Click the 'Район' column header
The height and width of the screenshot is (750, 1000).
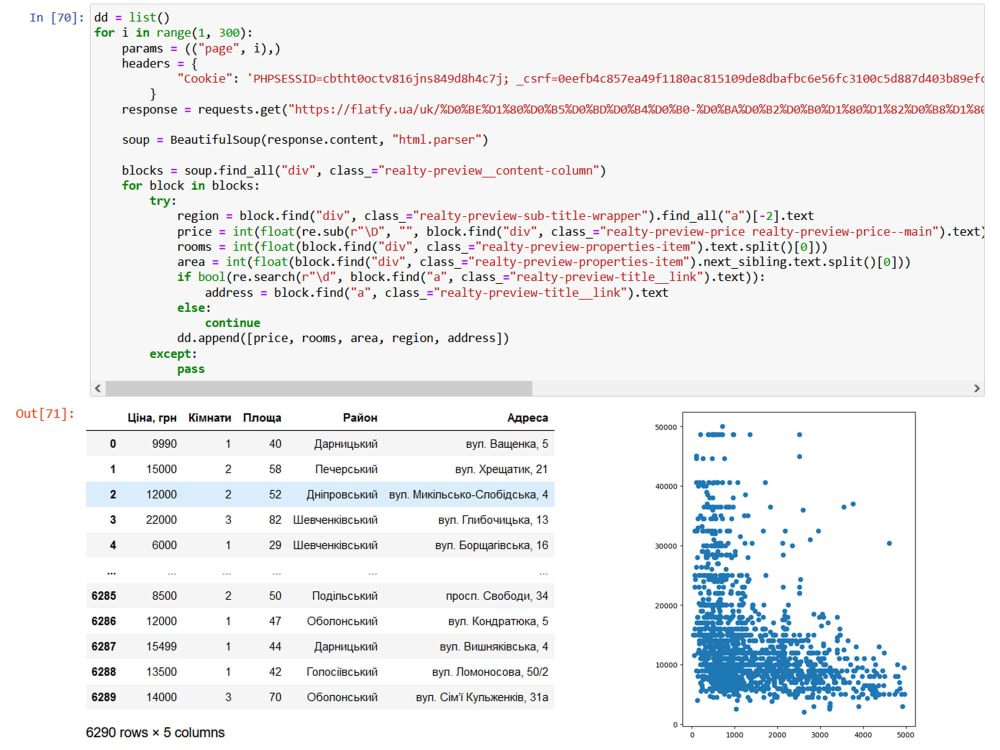point(360,418)
